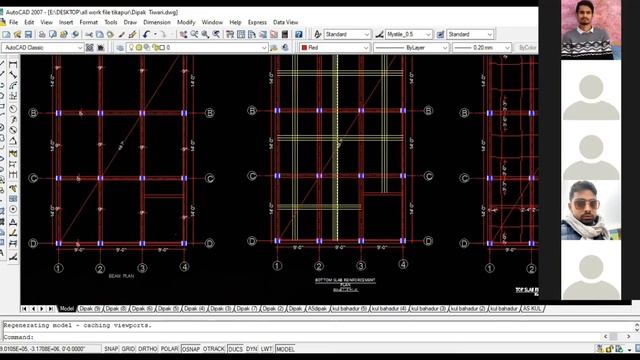Viewport: 640px width, 360px height.
Task: Open the File menu
Action: pos(13,22)
